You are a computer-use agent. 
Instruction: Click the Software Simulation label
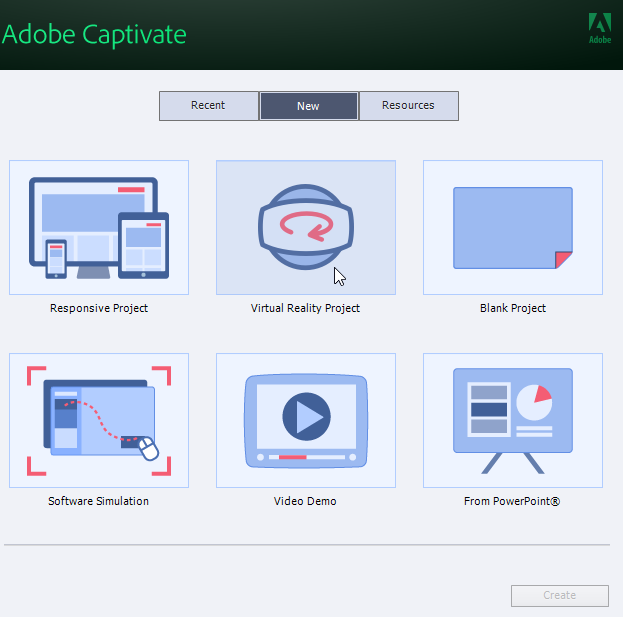point(99,501)
